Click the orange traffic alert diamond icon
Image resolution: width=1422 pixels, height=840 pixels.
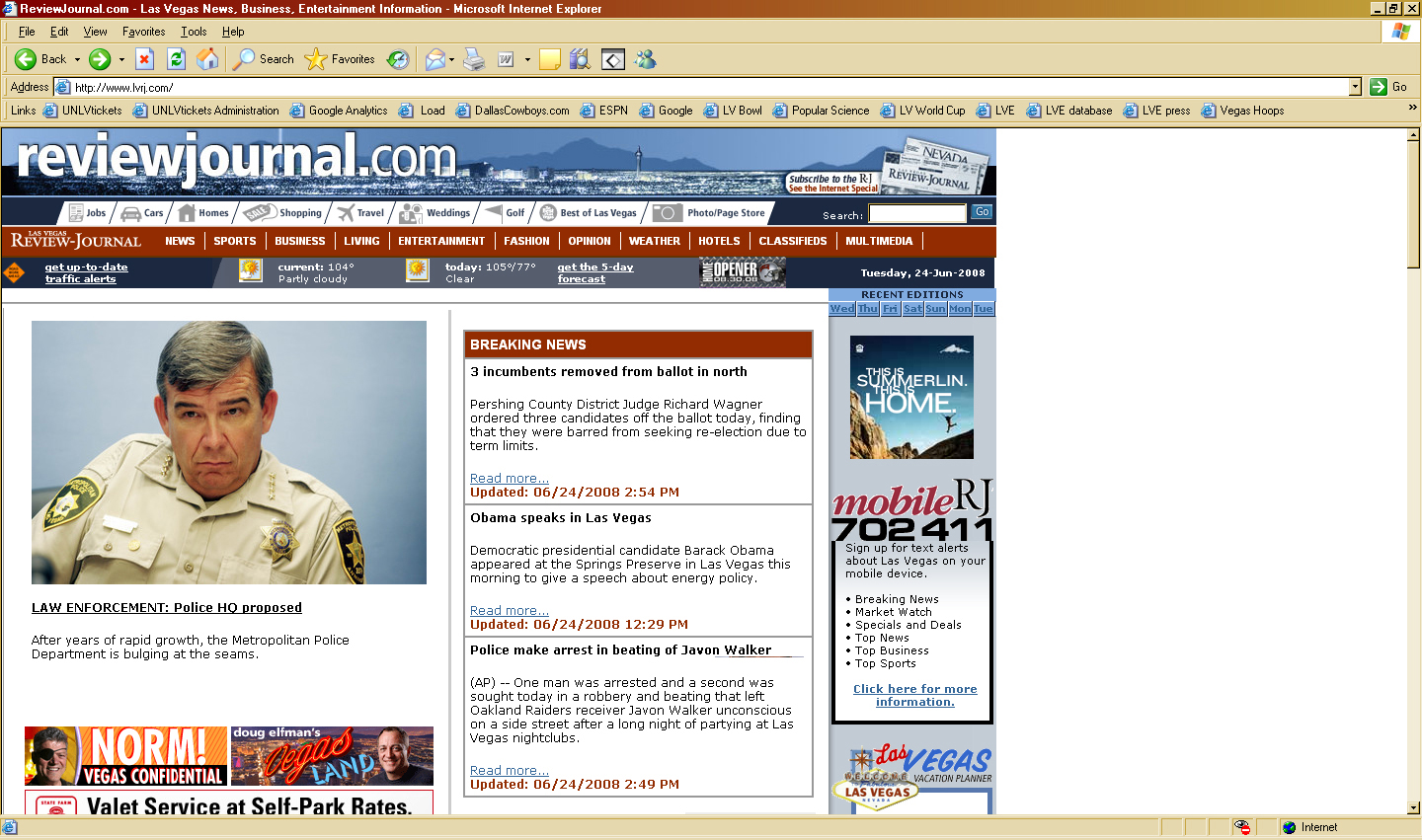[x=14, y=272]
